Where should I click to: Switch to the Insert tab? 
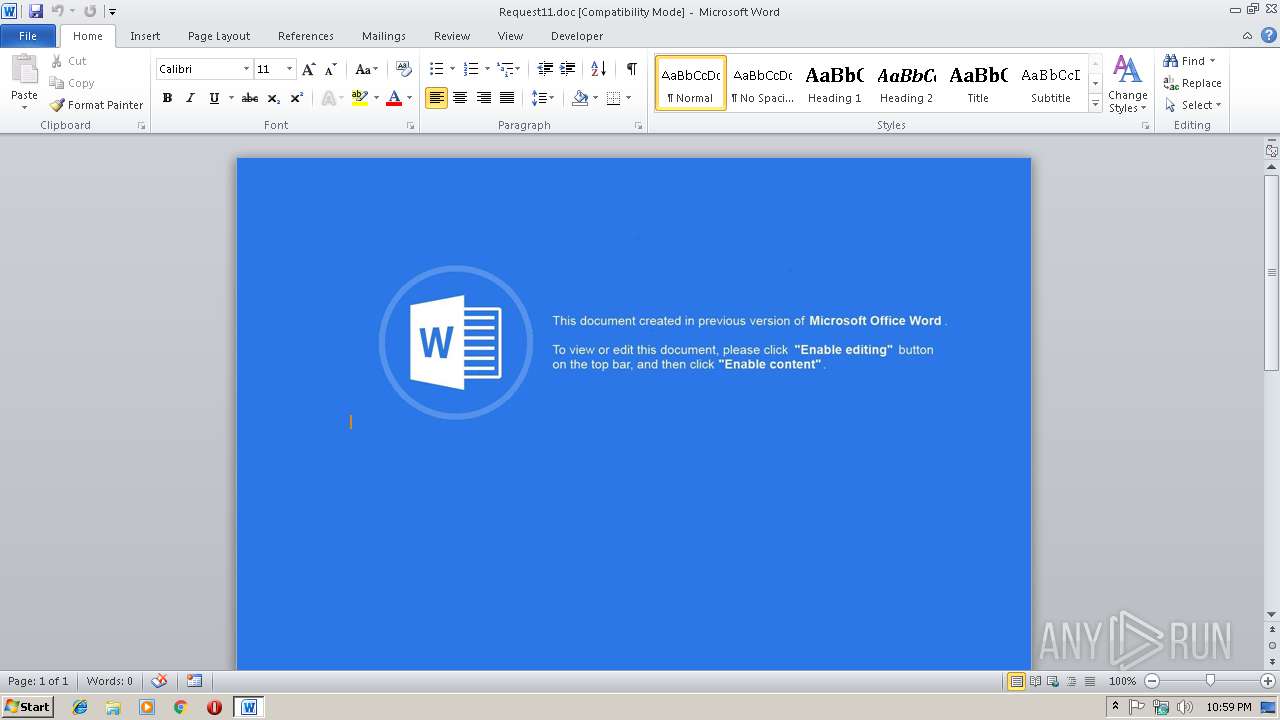point(145,36)
